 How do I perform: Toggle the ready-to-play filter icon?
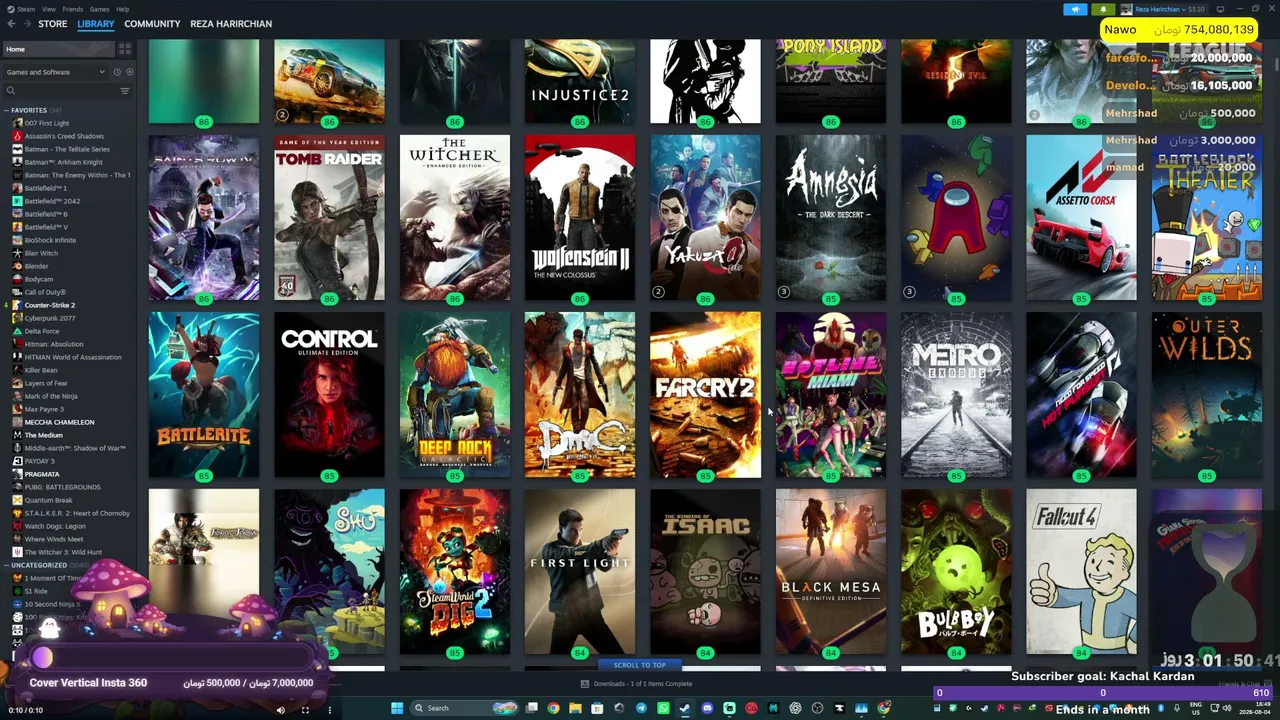tap(129, 72)
